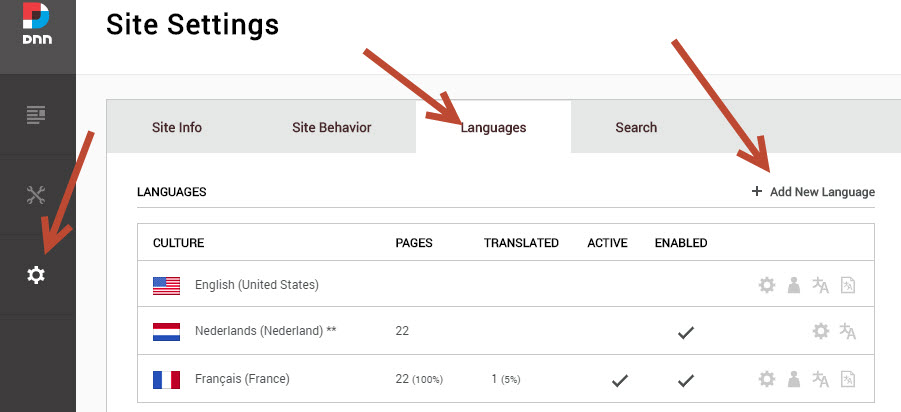Click the localize page icon for Français (France)
The width and height of the screenshot is (901, 412).
click(x=848, y=379)
